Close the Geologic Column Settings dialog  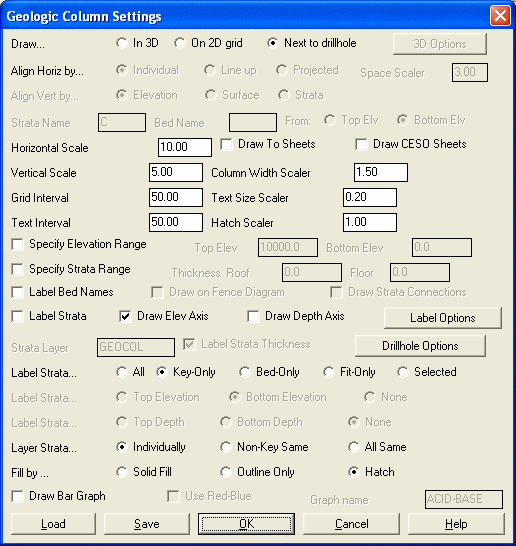[x=500, y=16]
